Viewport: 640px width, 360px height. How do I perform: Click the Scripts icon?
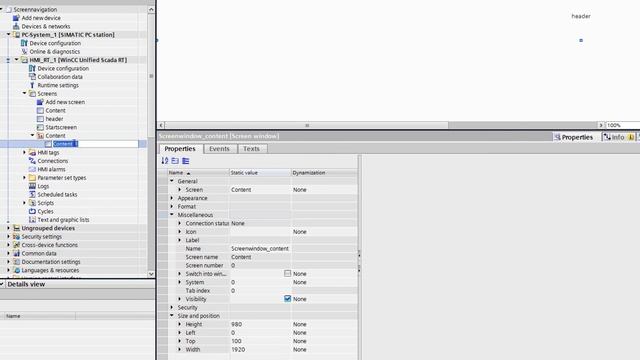[x=32, y=203]
